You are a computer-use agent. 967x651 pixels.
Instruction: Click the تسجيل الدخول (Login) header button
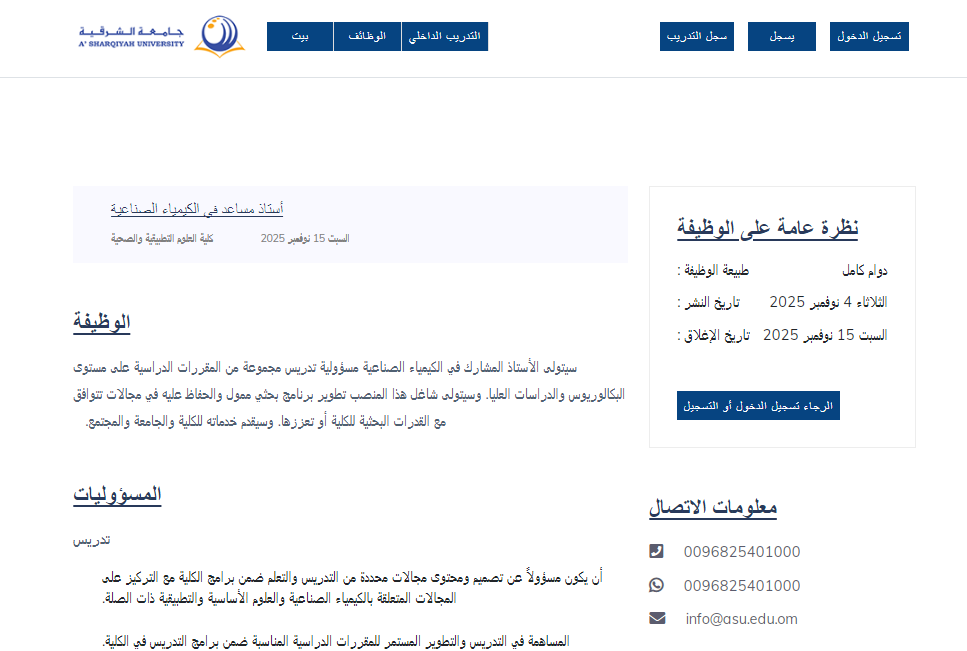tap(869, 36)
